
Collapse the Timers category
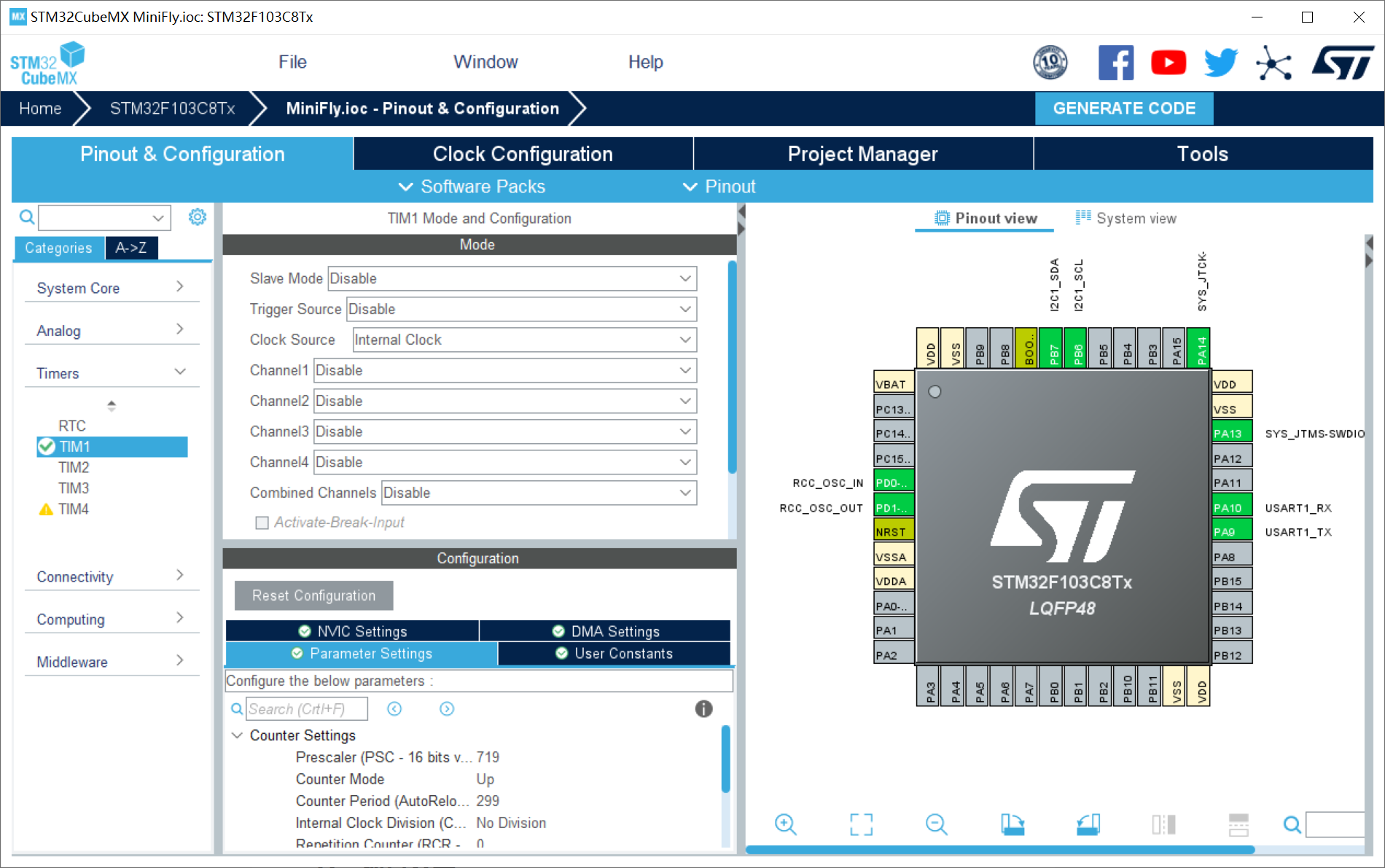(112, 372)
